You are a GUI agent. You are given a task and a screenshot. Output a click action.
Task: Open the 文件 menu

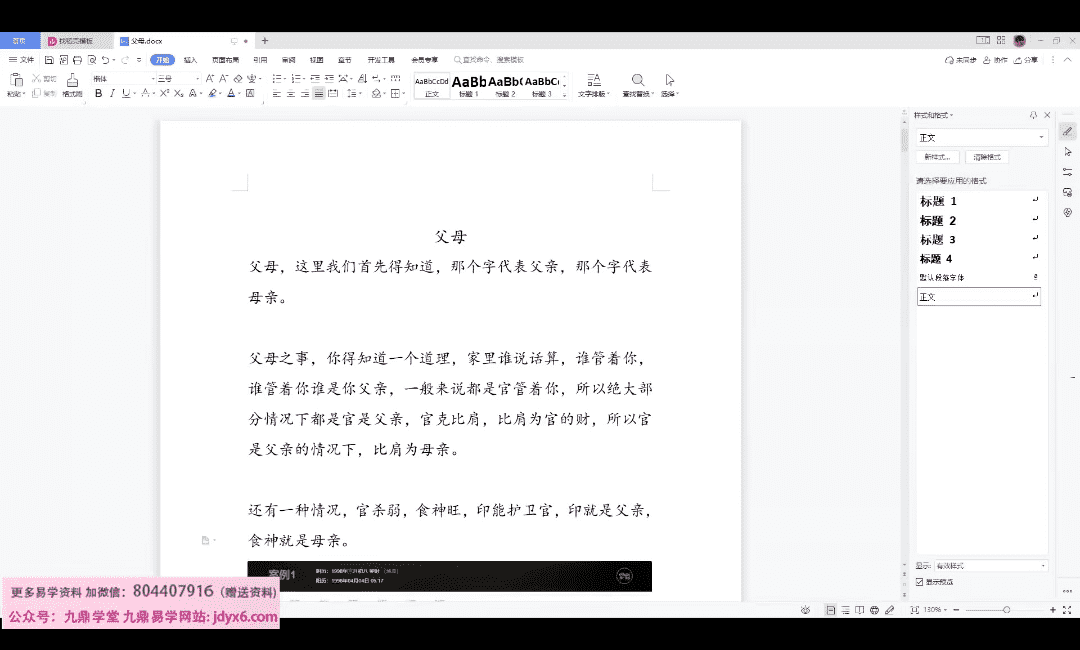coord(22,60)
